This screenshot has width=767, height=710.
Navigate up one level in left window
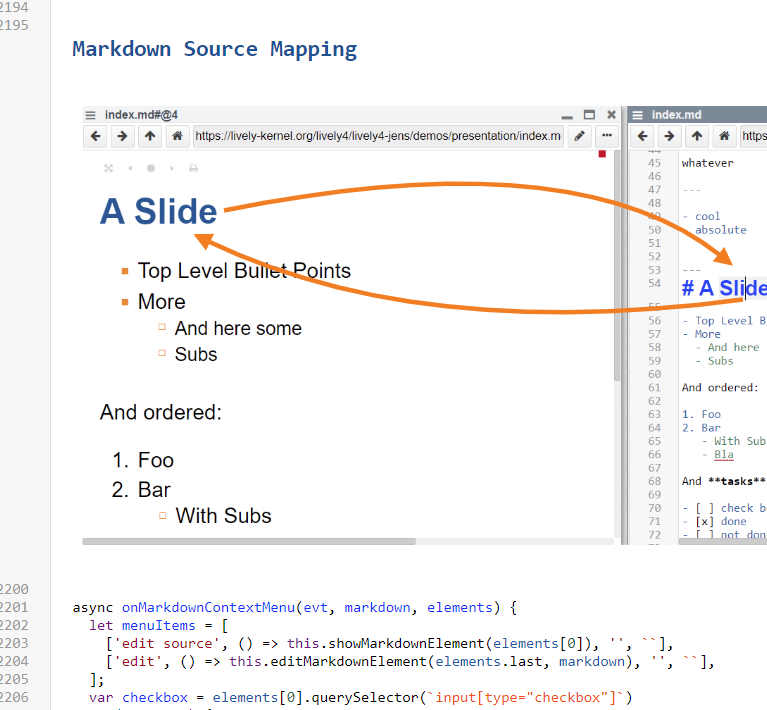(149, 136)
